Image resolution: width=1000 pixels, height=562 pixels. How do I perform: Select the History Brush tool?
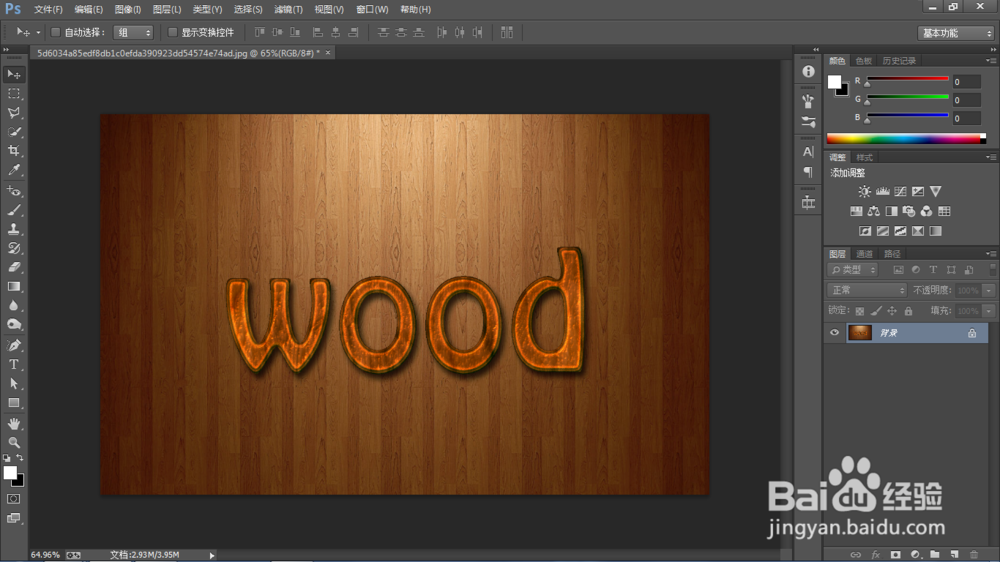tap(13, 248)
